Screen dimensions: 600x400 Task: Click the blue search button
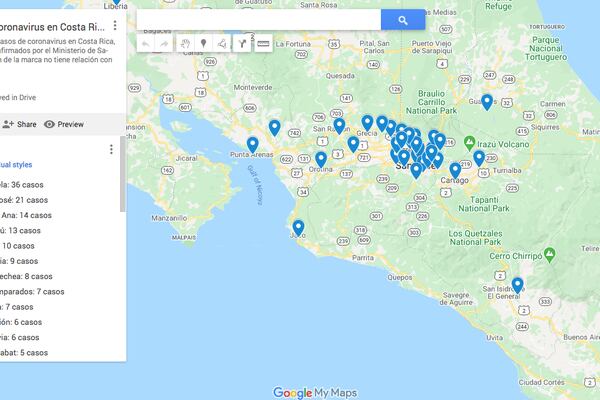pyautogui.click(x=403, y=20)
